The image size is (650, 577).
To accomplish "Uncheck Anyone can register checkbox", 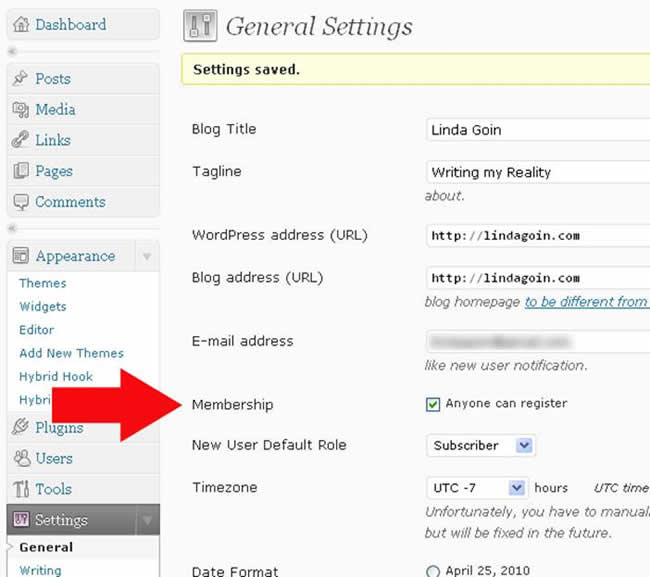I will (x=433, y=404).
